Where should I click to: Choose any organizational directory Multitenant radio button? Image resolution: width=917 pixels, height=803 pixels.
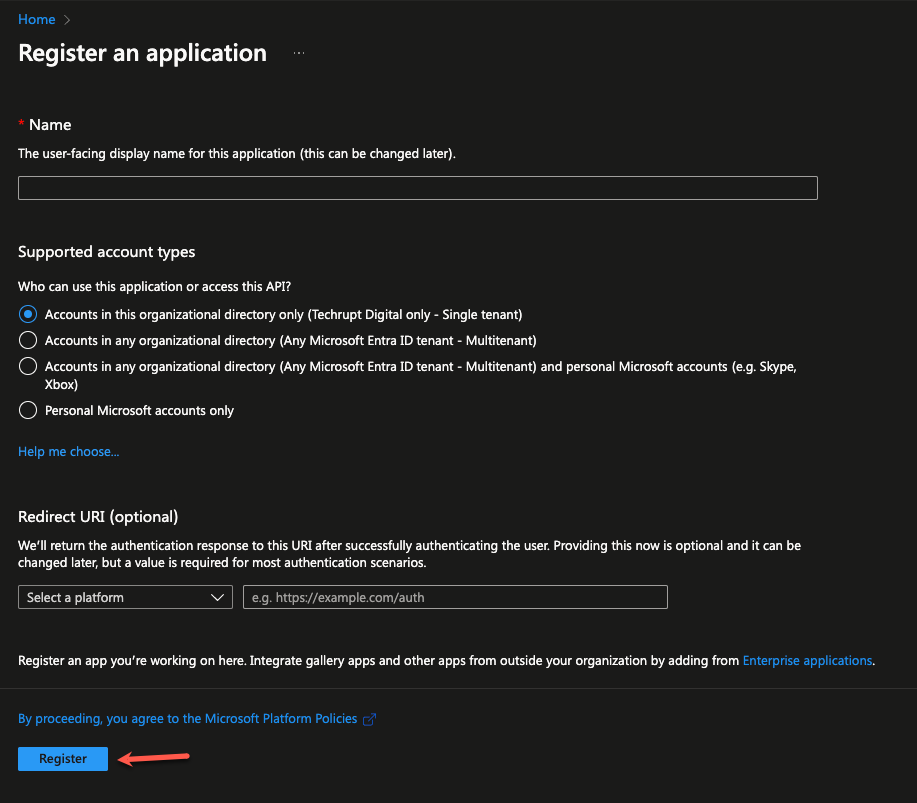(28, 340)
